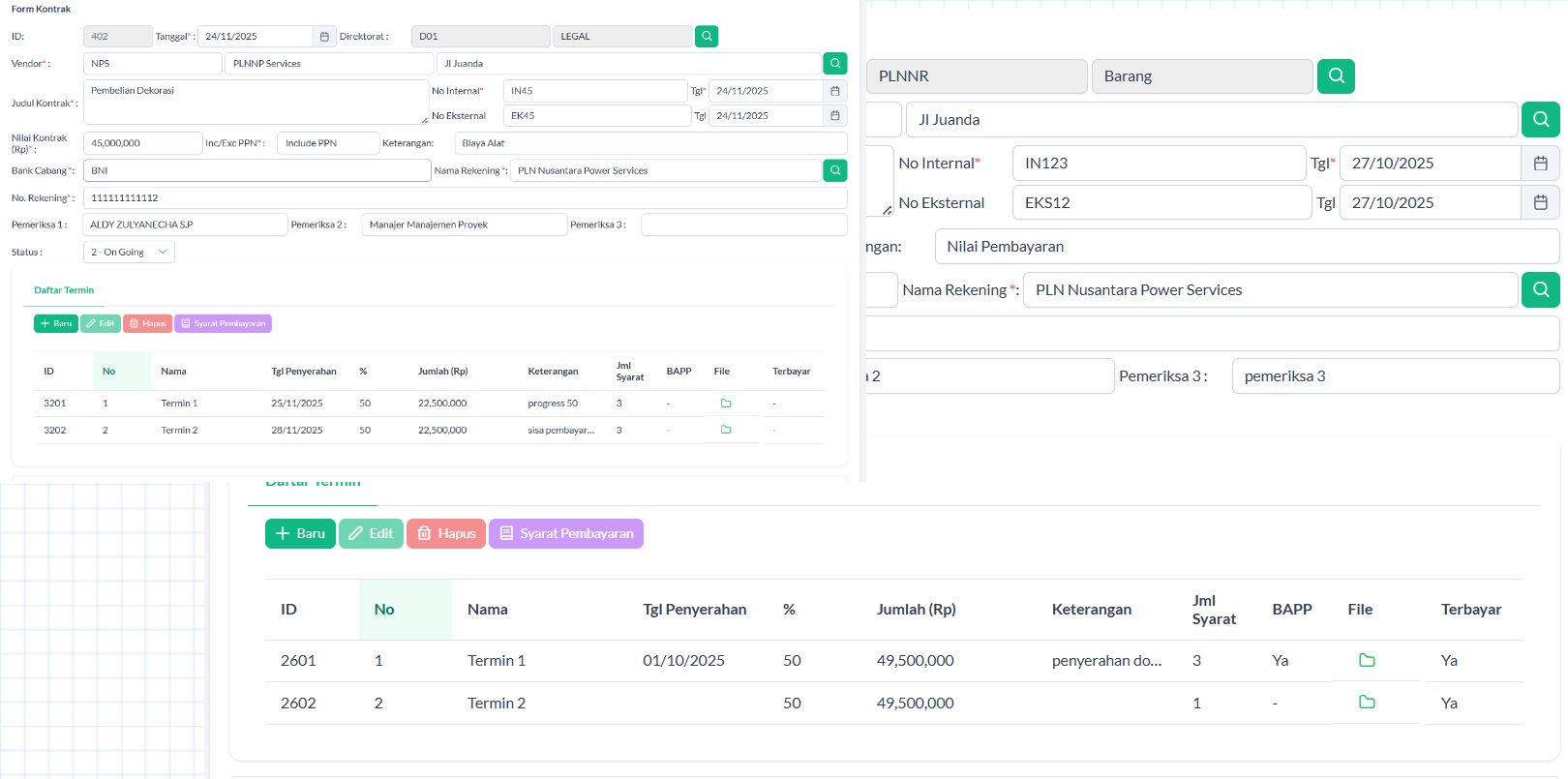Viewport: 1568px width, 779px height.
Task: Click the Baru button above row 2601
Action: pos(300,534)
